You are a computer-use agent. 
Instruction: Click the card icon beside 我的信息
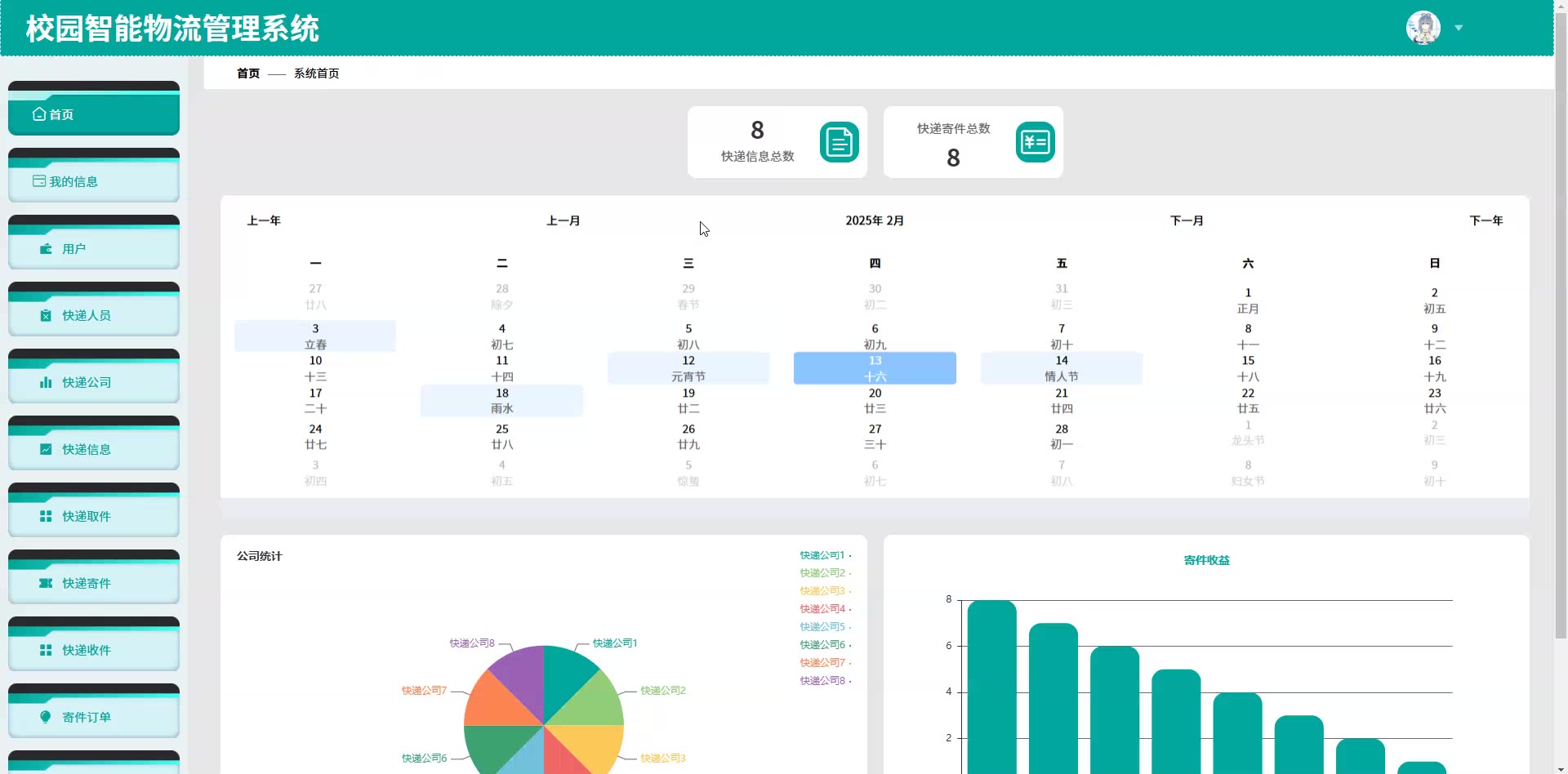pos(39,181)
